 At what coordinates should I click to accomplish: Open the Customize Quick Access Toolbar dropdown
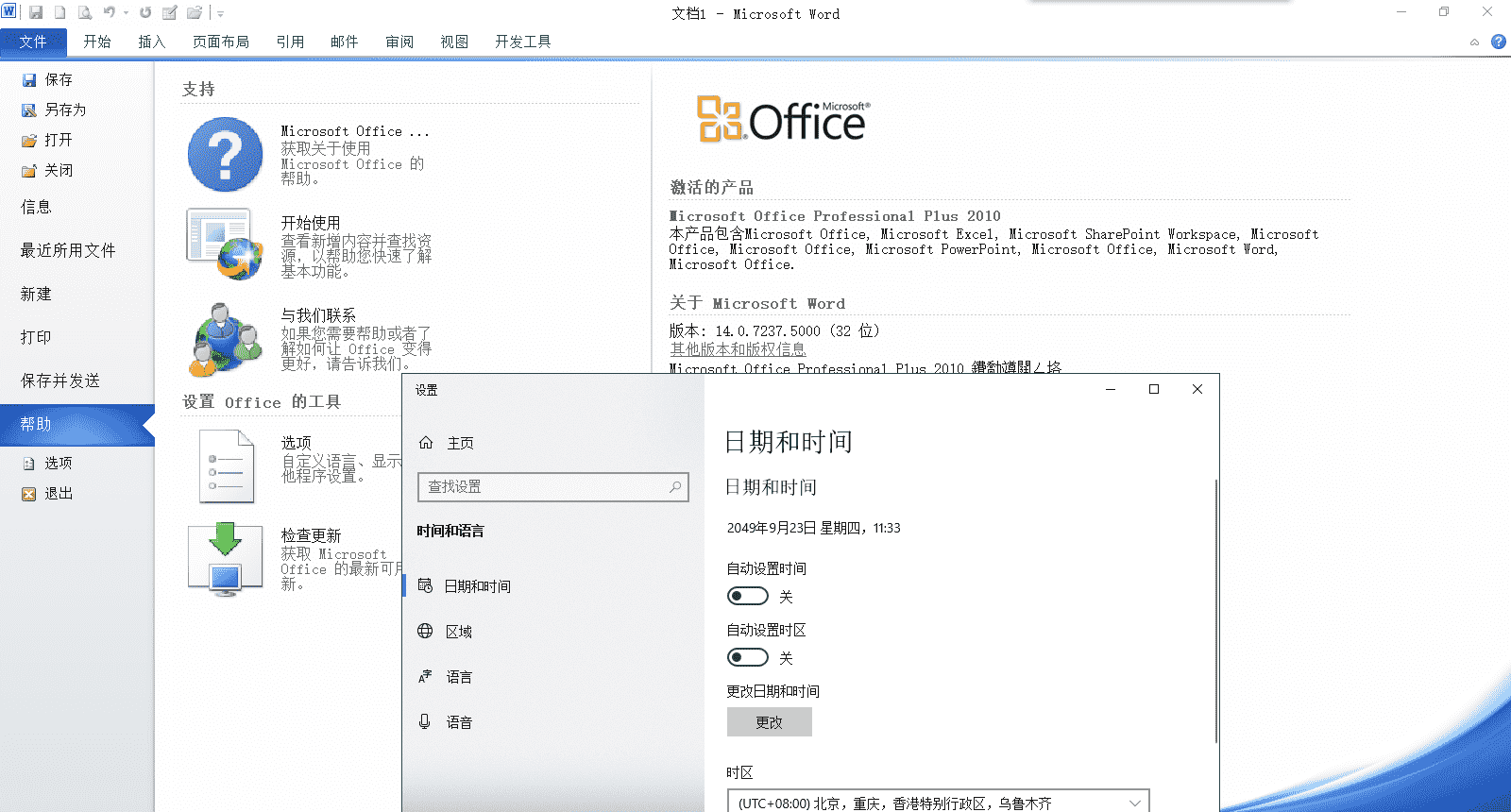coord(220,14)
